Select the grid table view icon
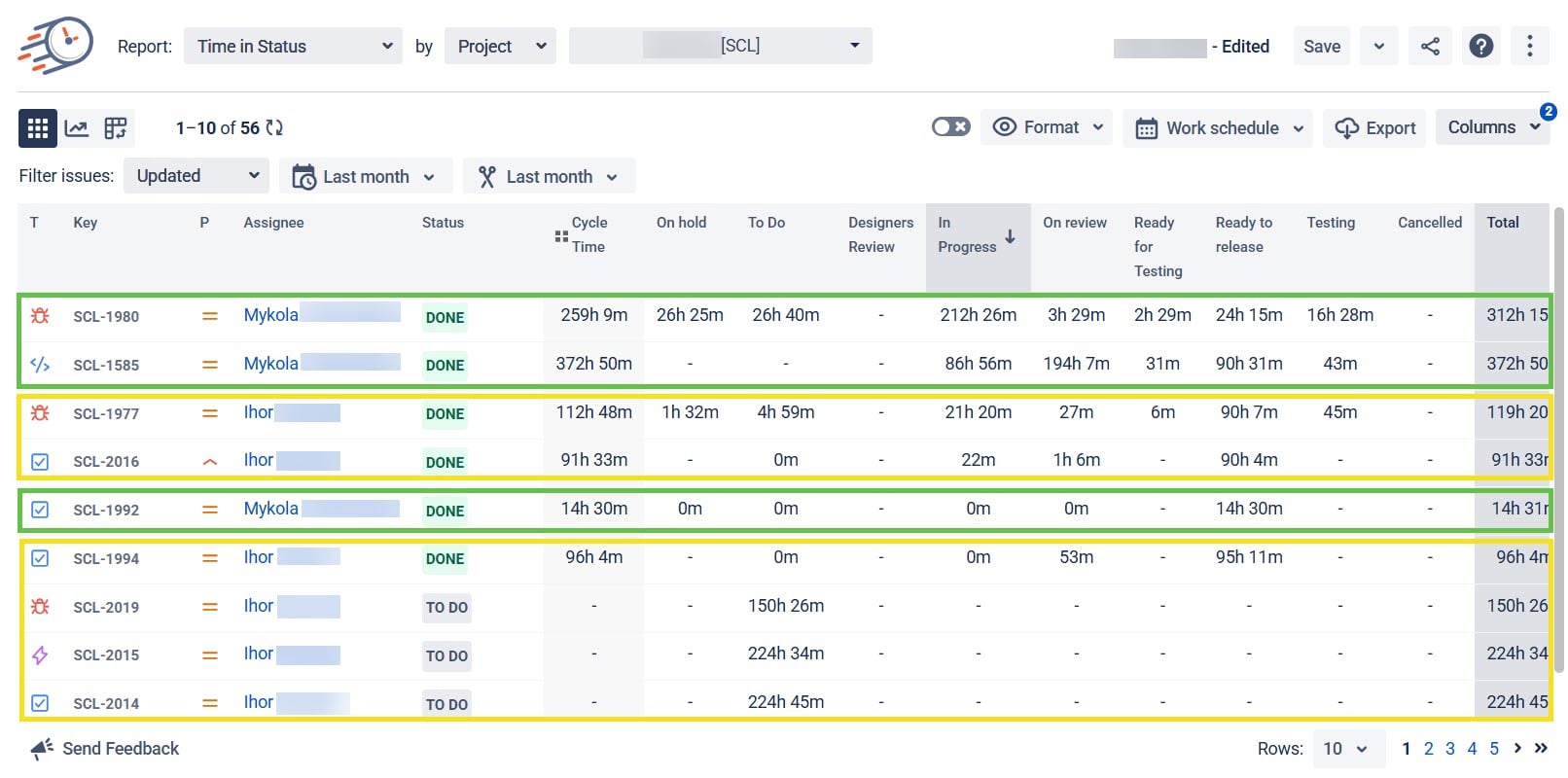Viewport: 1568px width, 778px height. pos(38,127)
